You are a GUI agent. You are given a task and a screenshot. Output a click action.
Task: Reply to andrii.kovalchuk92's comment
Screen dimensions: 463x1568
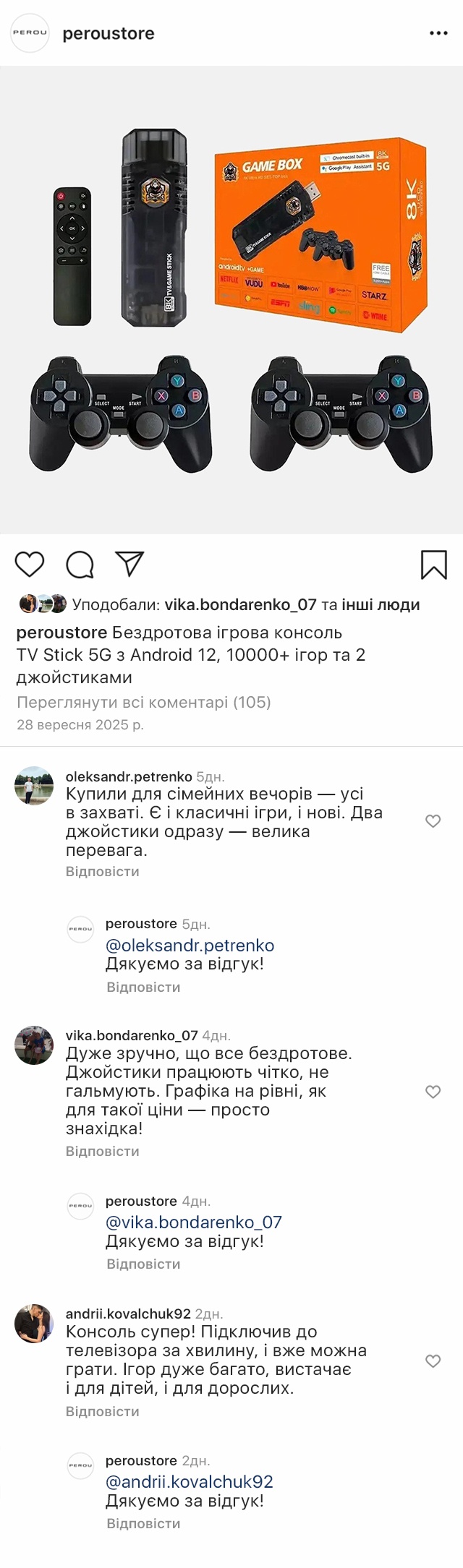pyautogui.click(x=102, y=1411)
